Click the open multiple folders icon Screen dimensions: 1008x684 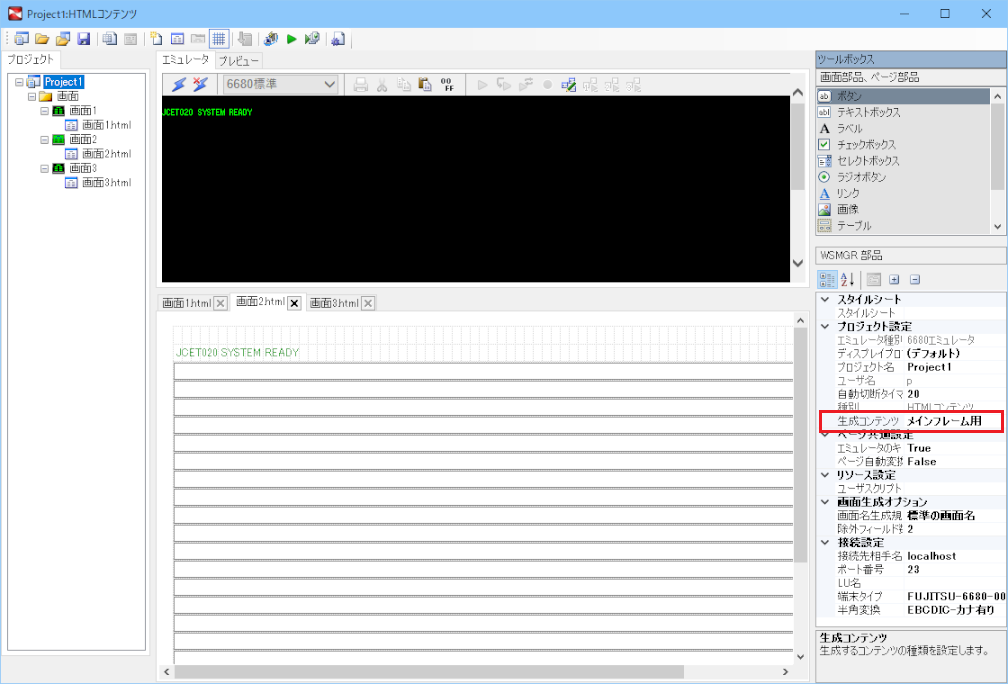pos(62,39)
